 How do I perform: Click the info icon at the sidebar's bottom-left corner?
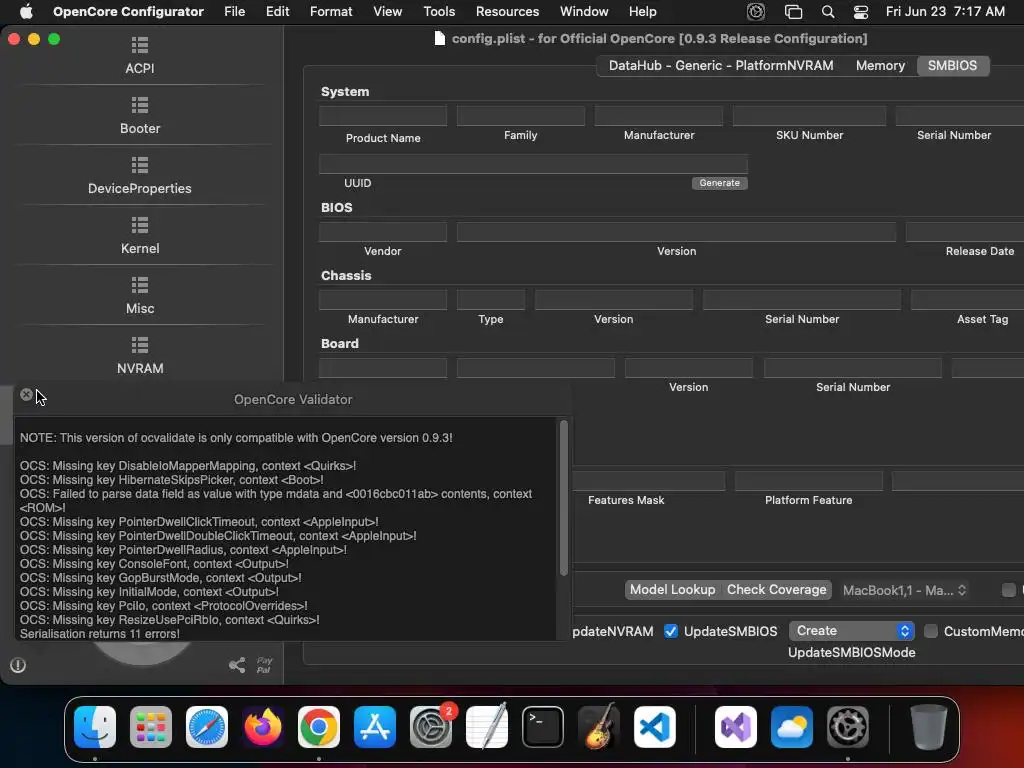(x=18, y=665)
